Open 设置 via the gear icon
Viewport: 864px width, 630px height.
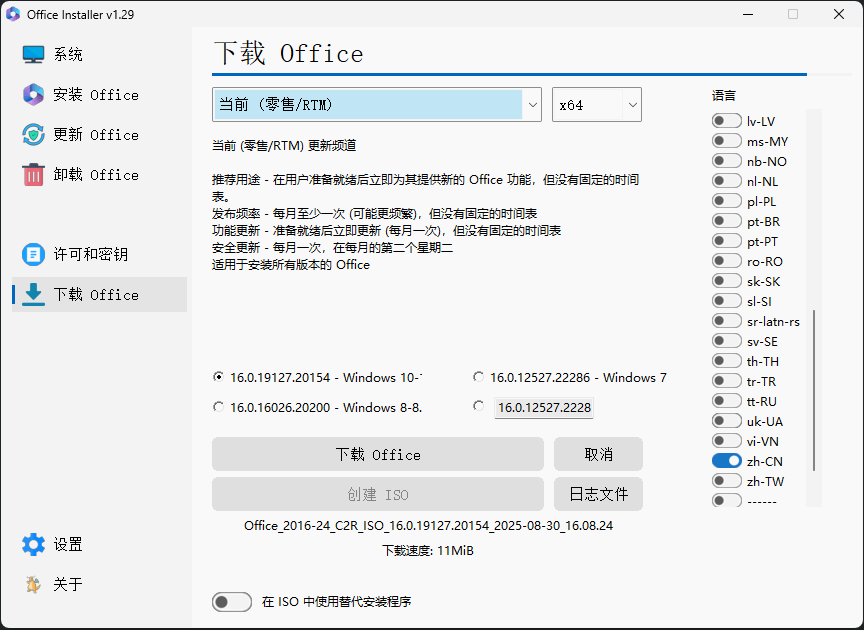coord(31,544)
